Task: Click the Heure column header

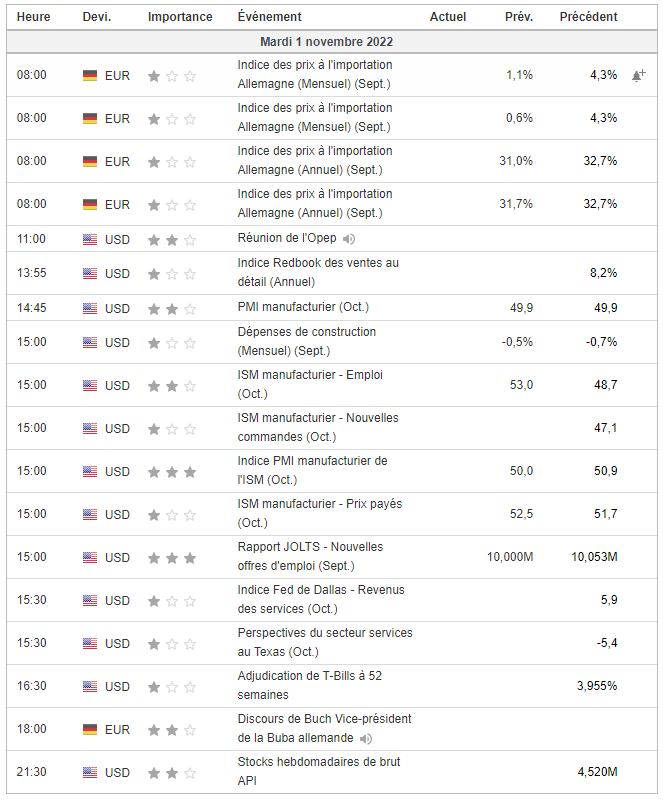Action: click(34, 17)
